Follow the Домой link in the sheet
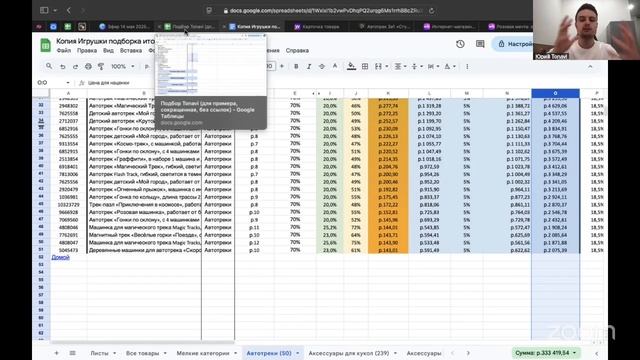Viewport: 640px width, 360px height. tap(60, 258)
